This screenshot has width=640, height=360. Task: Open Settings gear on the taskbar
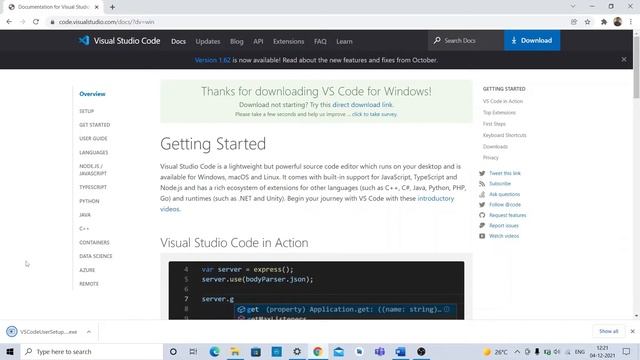(297, 351)
